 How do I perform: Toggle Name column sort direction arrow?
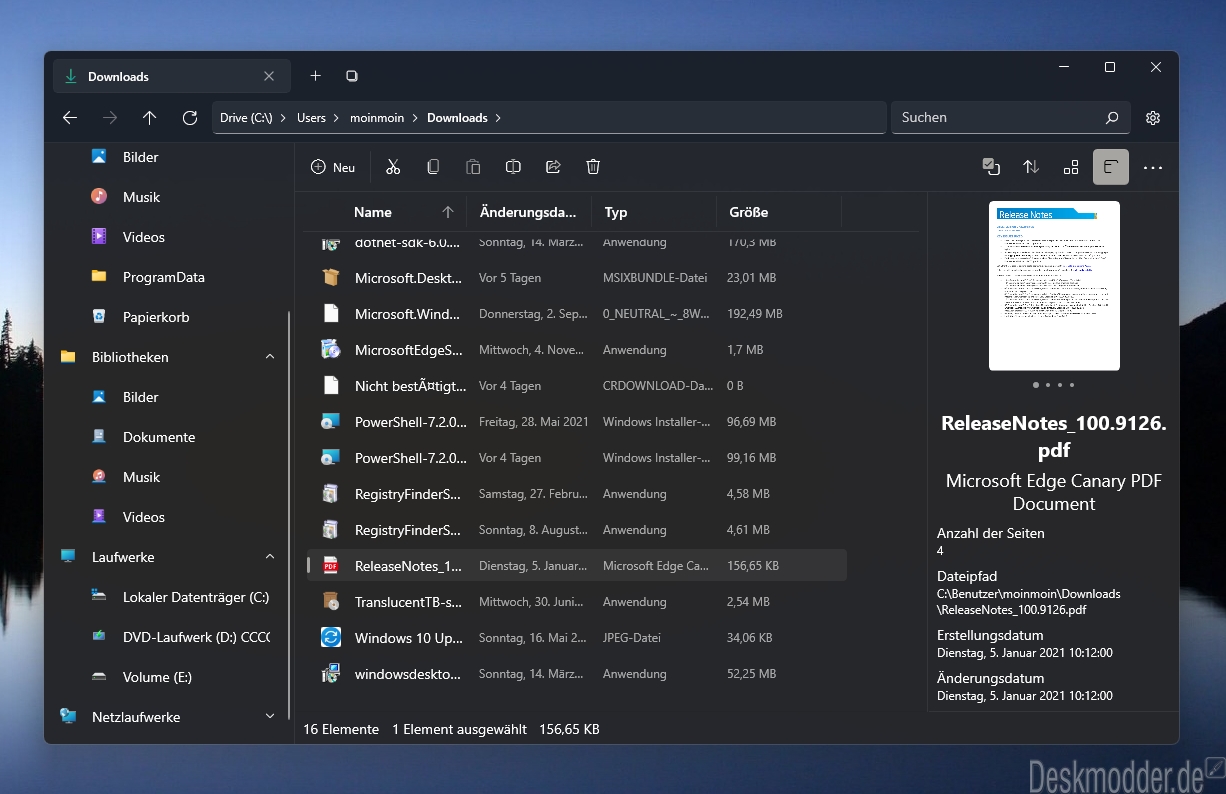click(x=447, y=212)
